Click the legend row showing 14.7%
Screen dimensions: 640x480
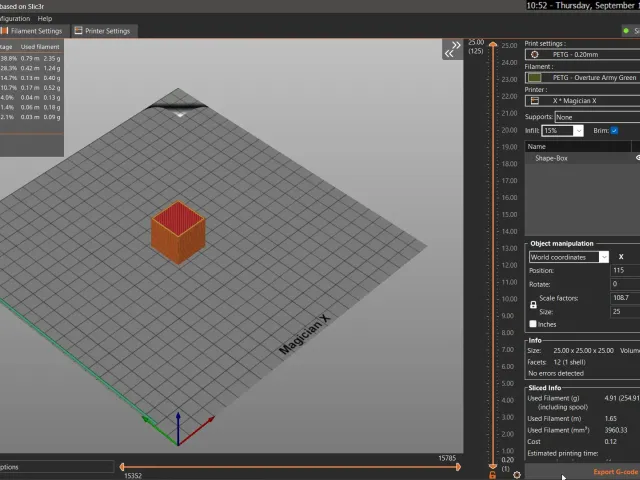[31, 78]
